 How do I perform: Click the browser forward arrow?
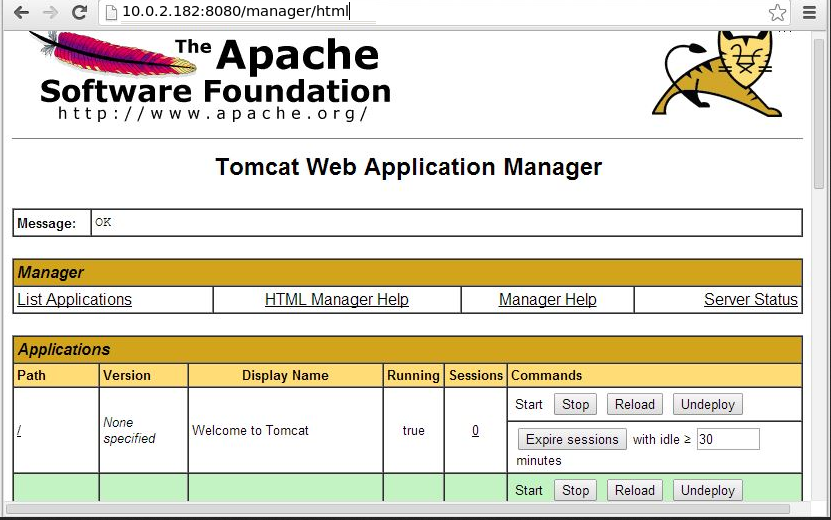[x=50, y=12]
